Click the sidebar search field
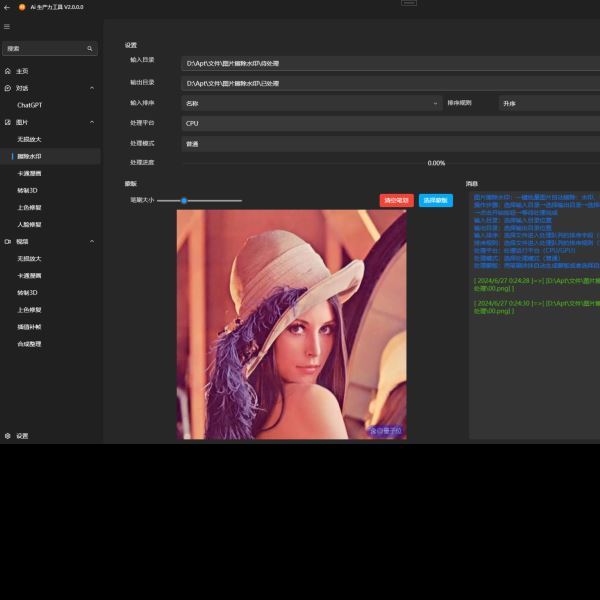Viewport: 600px width, 600px height. point(50,49)
